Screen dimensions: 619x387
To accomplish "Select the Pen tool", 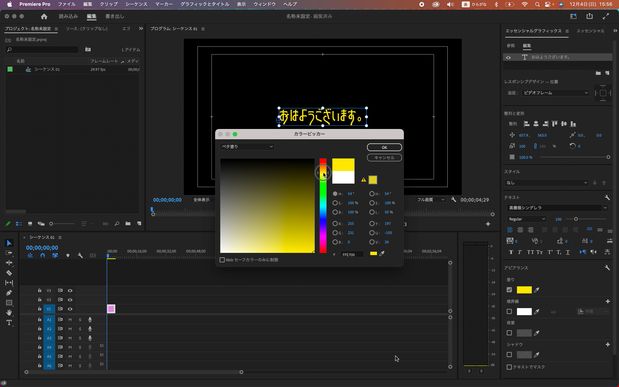I will [9, 293].
